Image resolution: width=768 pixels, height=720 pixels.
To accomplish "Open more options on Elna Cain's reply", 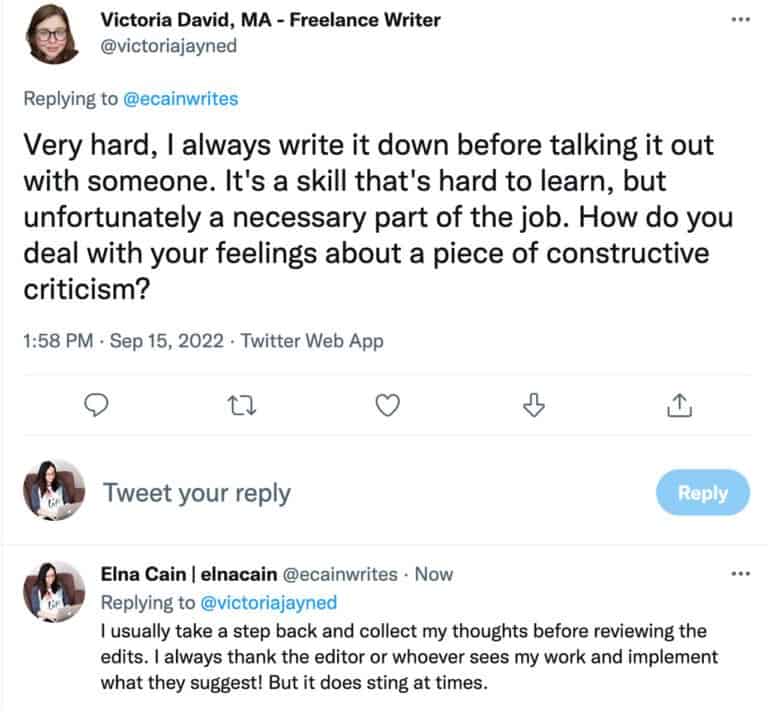I will (740, 574).
